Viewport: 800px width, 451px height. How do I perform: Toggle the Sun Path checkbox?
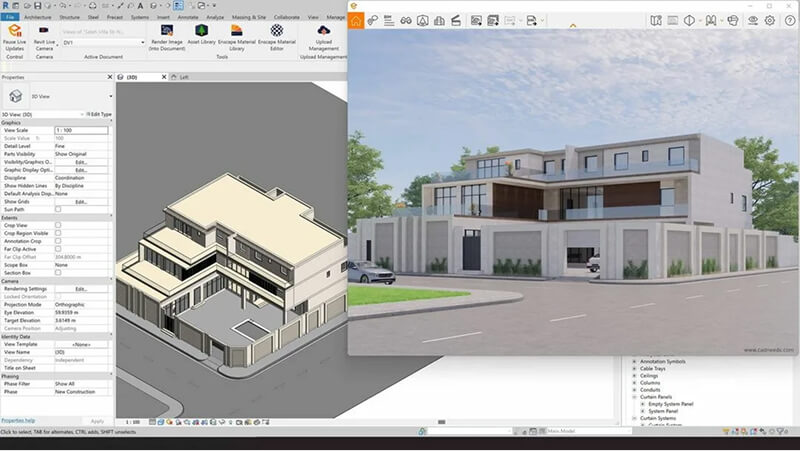(58, 209)
